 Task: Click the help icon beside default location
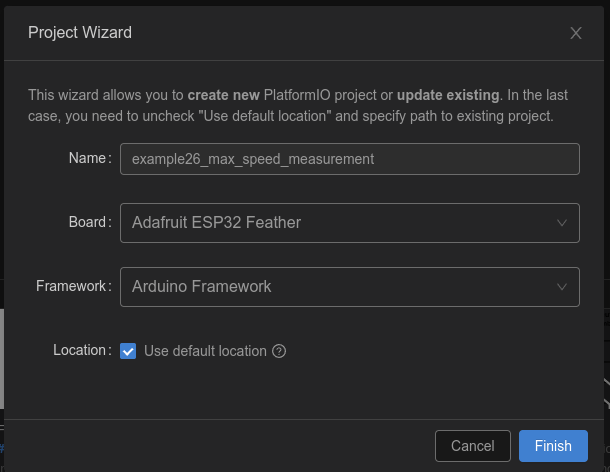pos(280,351)
